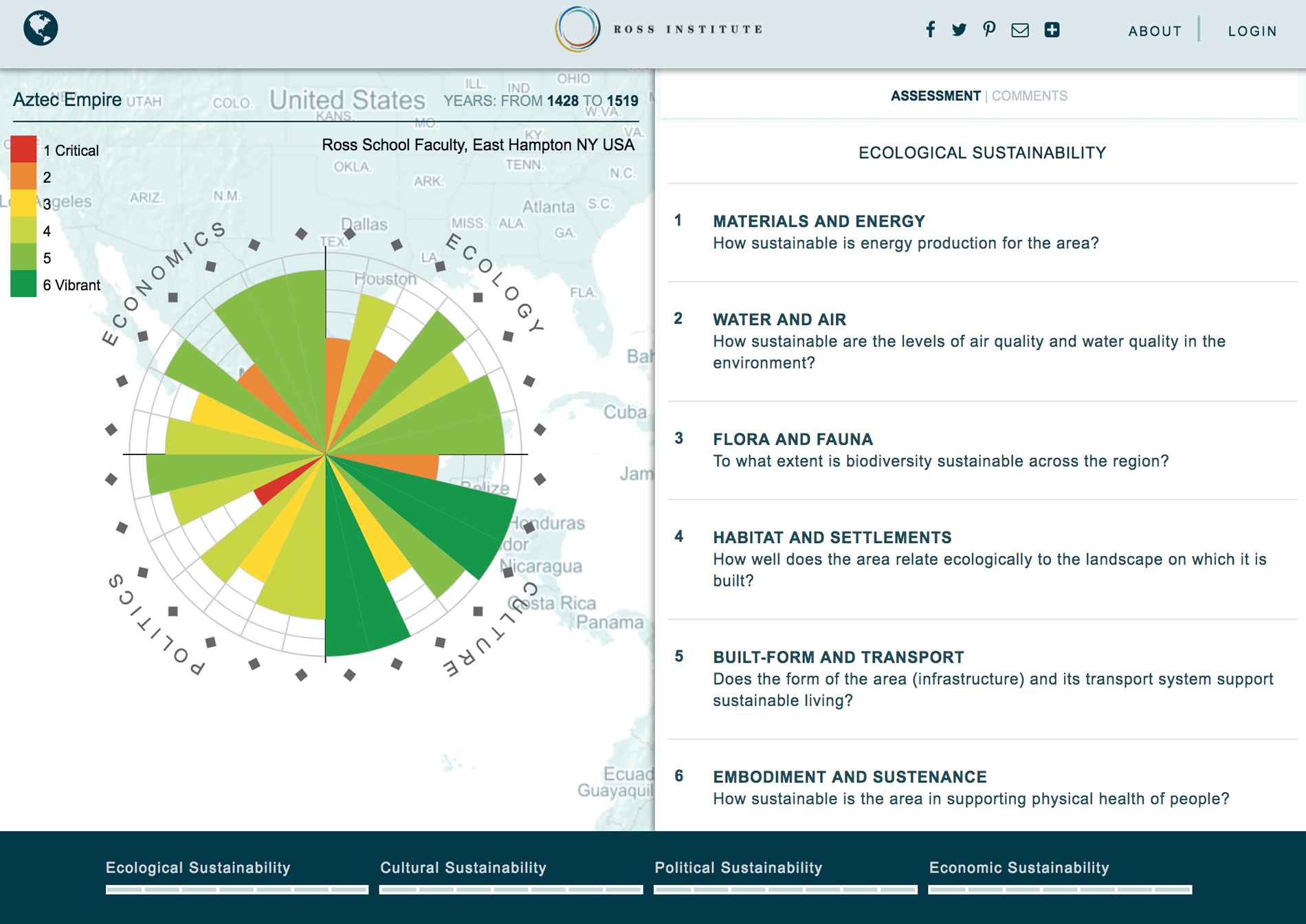This screenshot has height=924, width=1306.
Task: Click the globe icon at top left
Action: pyautogui.click(x=41, y=28)
